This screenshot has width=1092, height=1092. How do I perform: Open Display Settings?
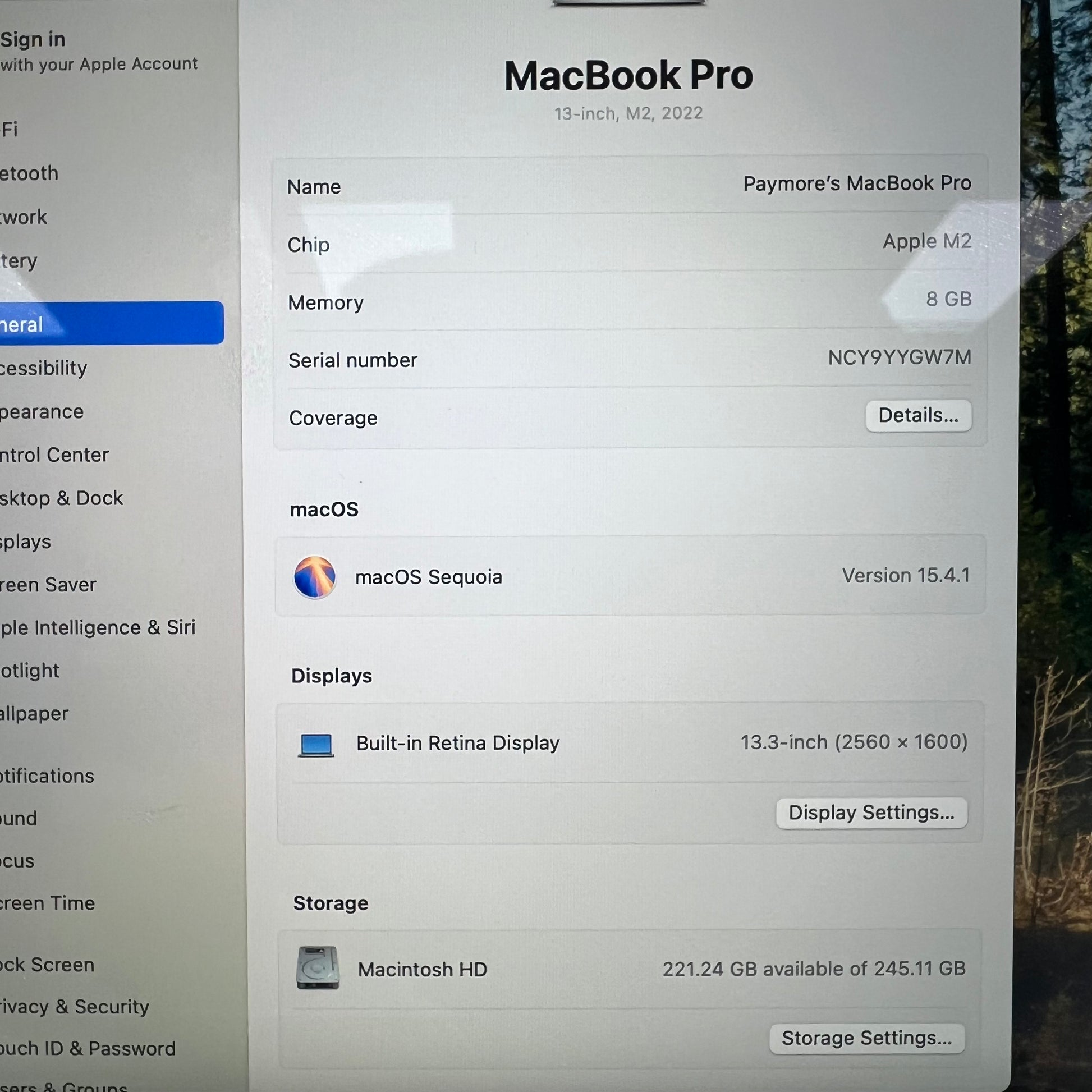click(871, 813)
